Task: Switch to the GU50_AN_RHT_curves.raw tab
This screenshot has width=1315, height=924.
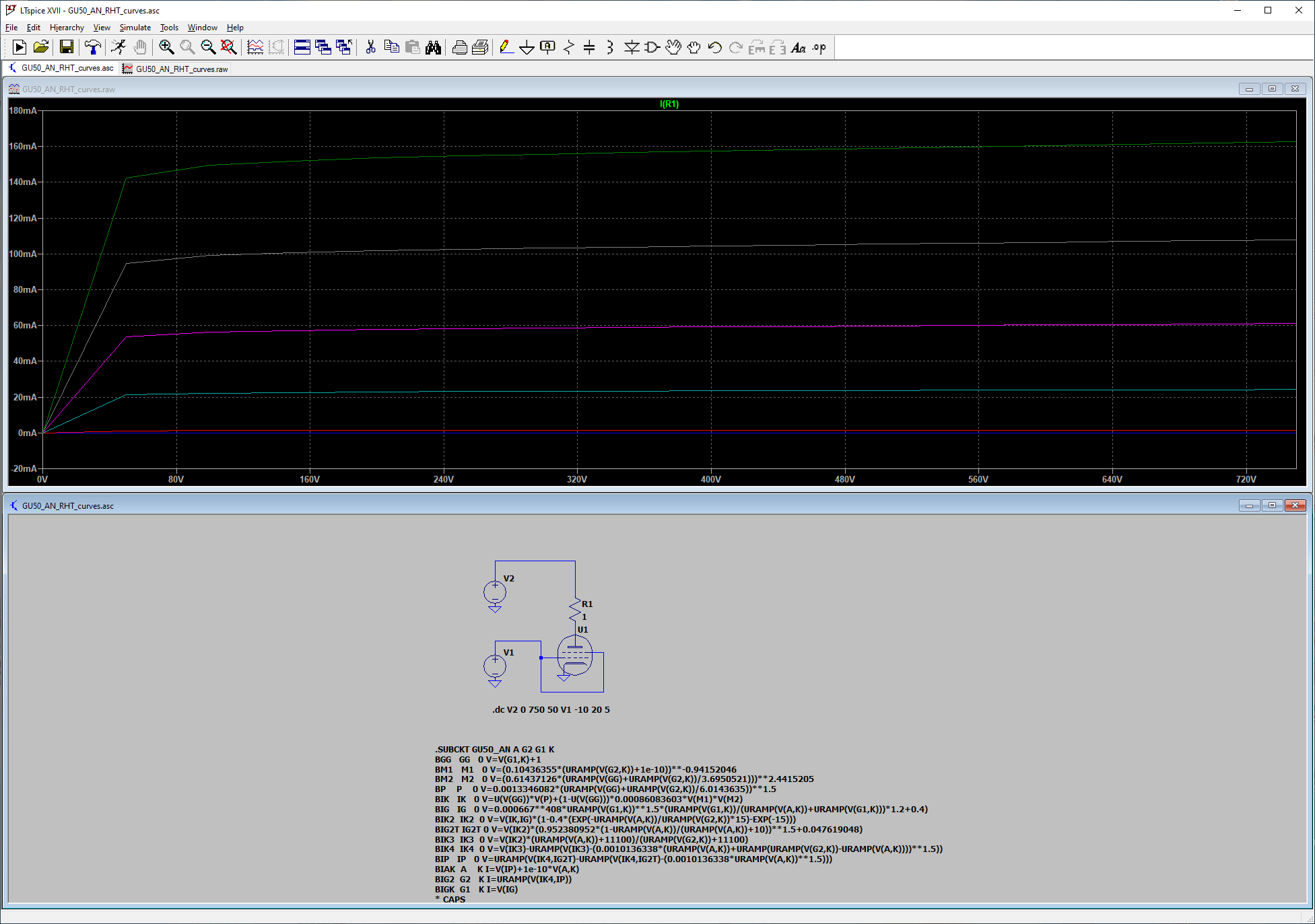Action: point(175,69)
